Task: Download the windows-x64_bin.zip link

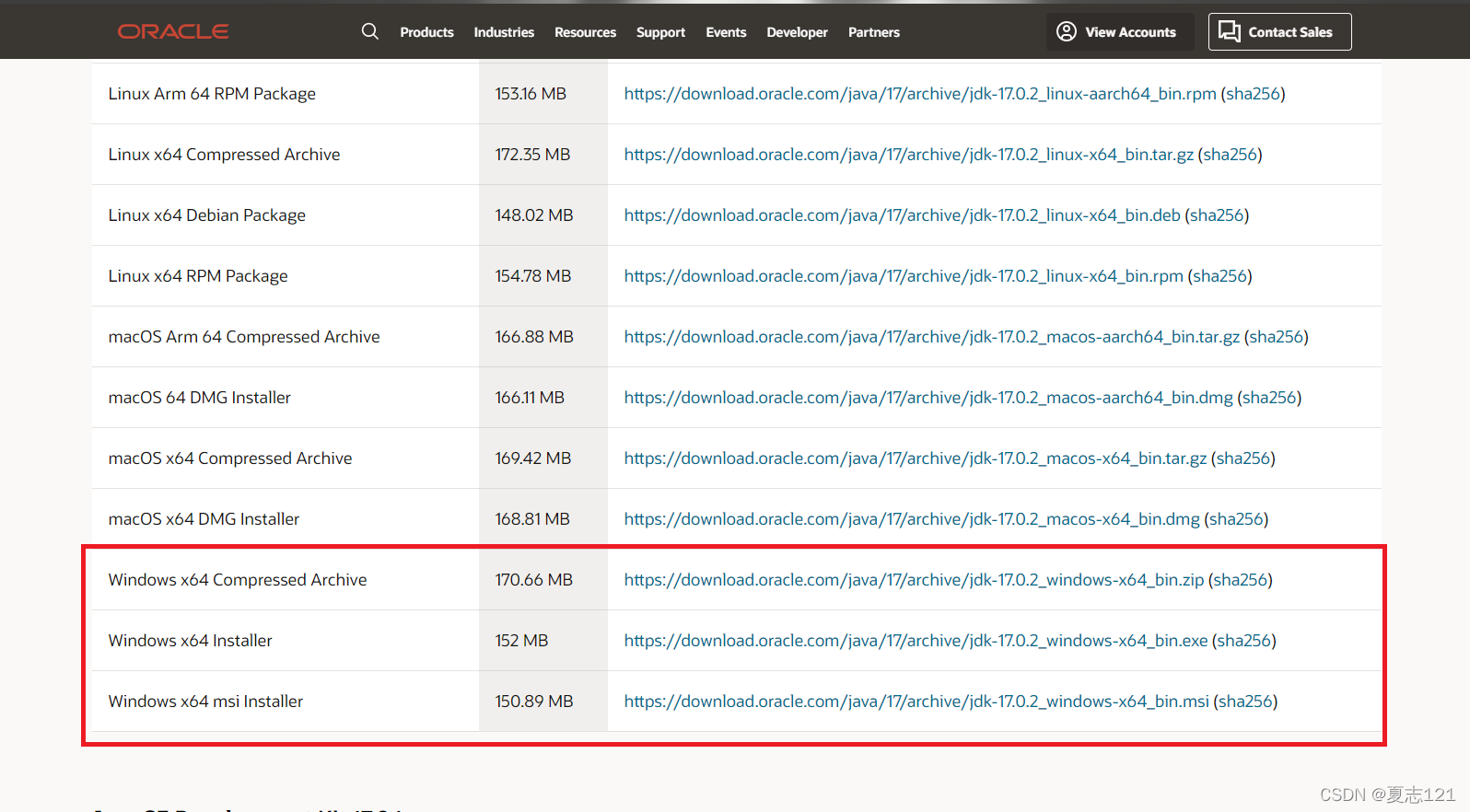Action: coord(914,580)
